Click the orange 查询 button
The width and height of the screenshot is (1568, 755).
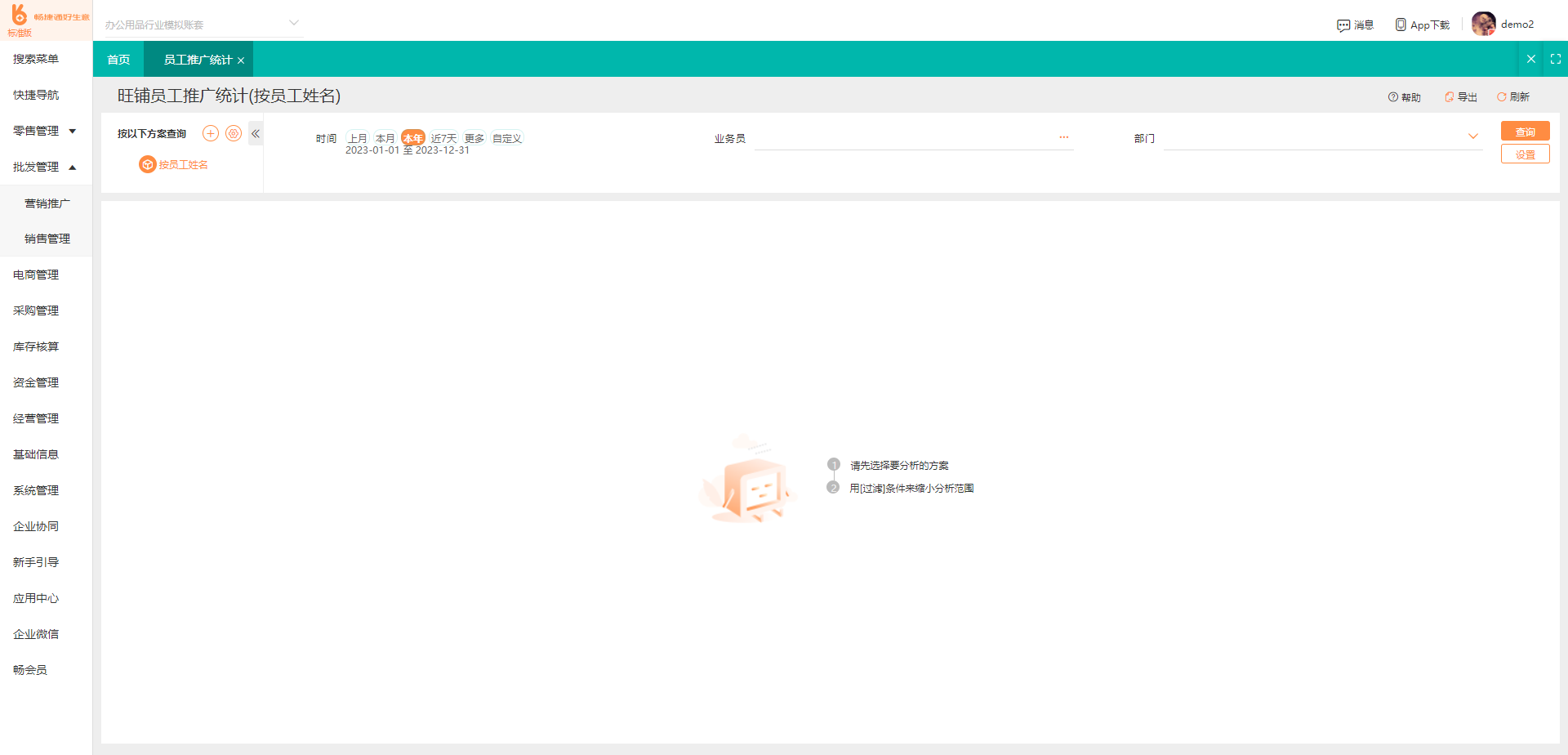[x=1525, y=132]
